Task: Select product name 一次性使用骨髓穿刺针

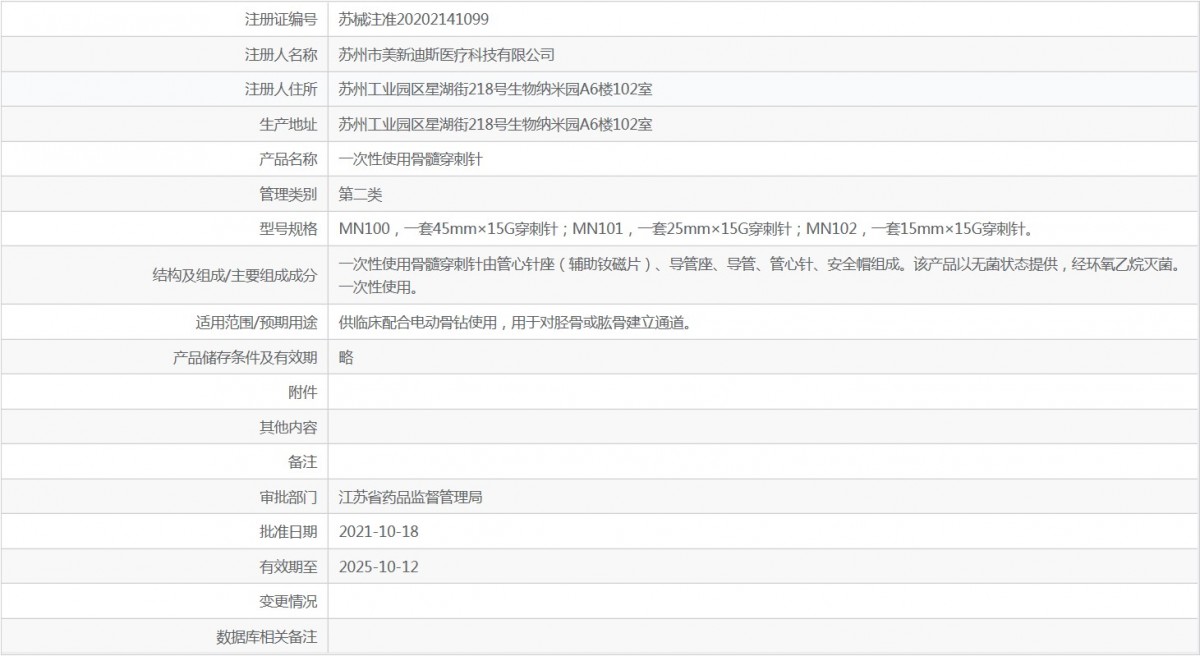Action: [412, 159]
